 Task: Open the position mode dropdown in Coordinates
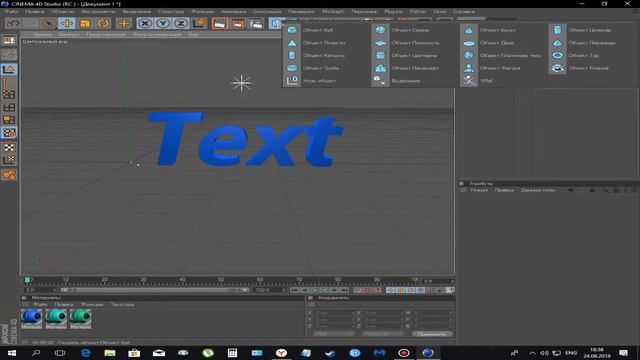333,334
